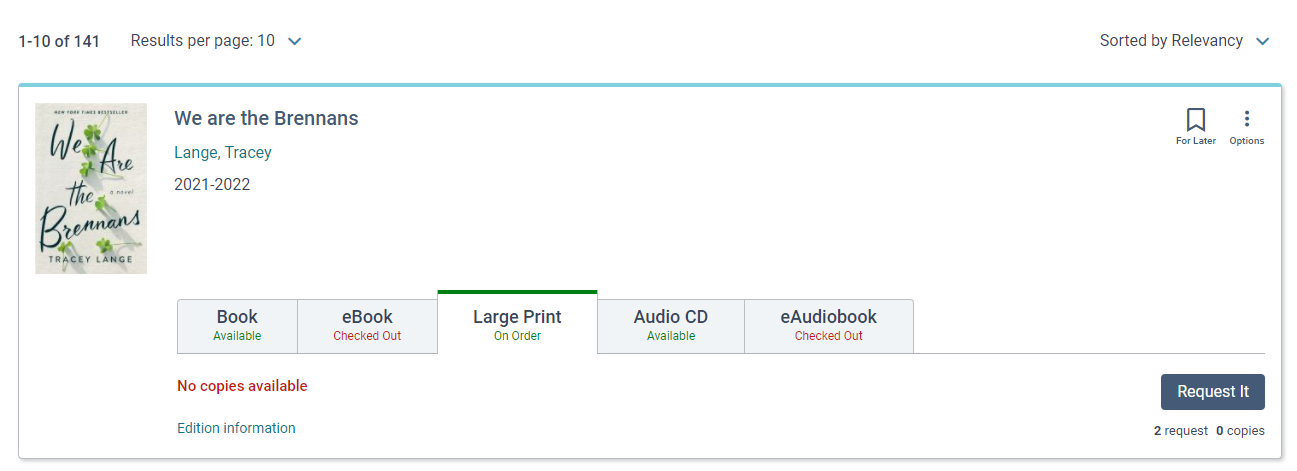Switch to the Book format tab

coord(237,326)
